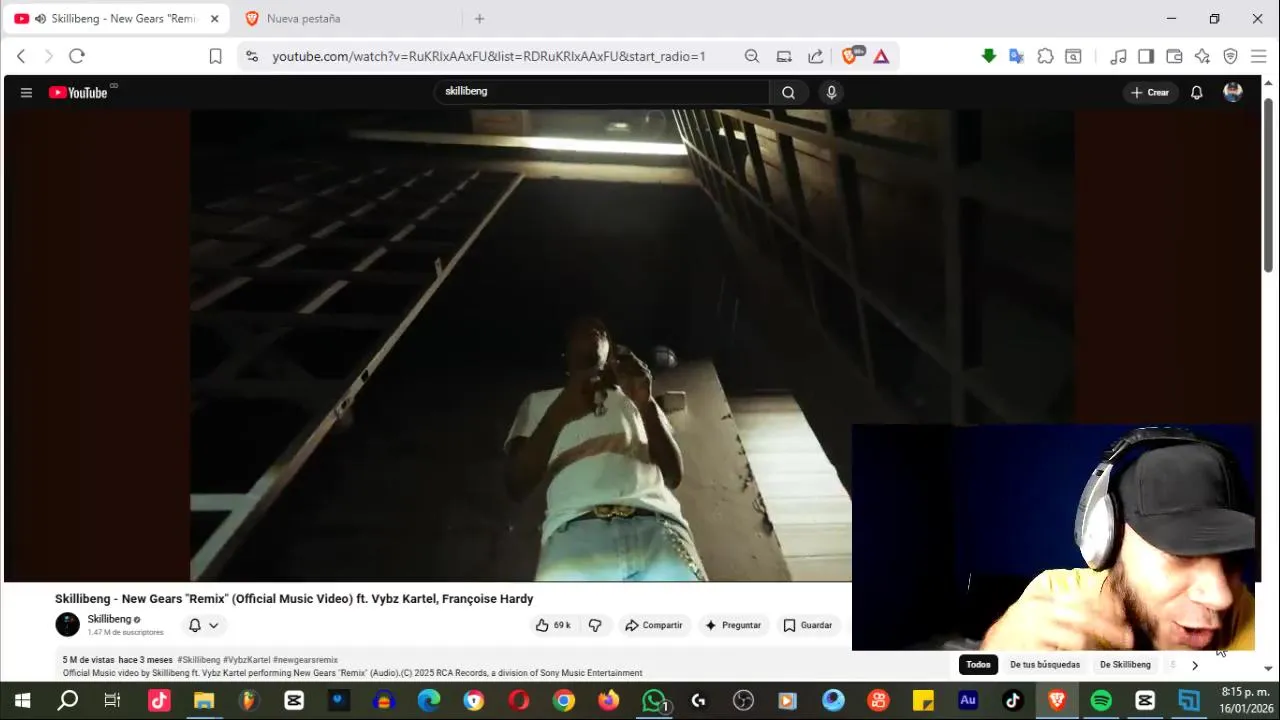Viewport: 1280px width, 720px height.
Task: Go to the YouTube home logo
Action: coord(78,92)
